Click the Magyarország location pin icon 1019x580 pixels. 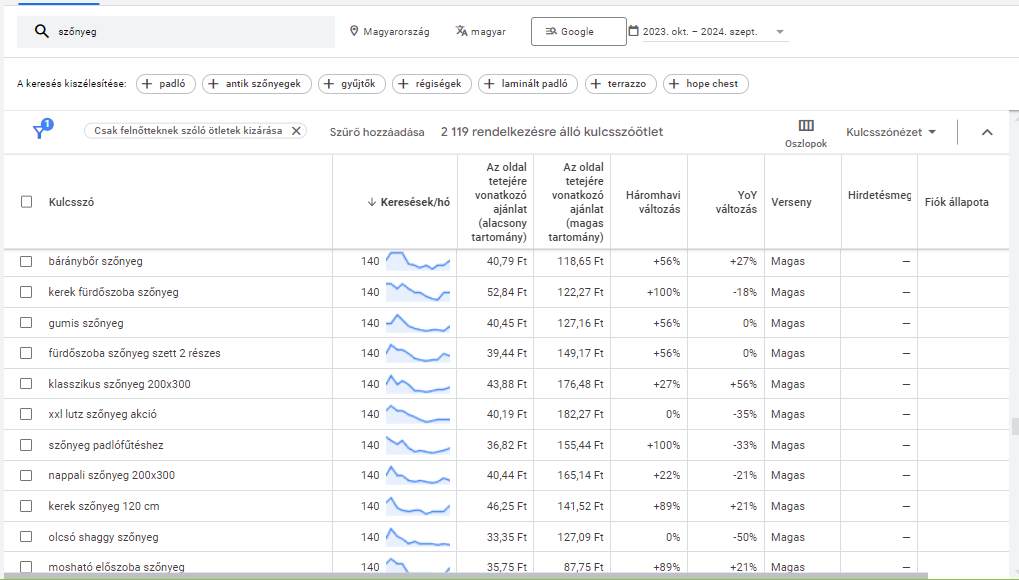coord(354,32)
